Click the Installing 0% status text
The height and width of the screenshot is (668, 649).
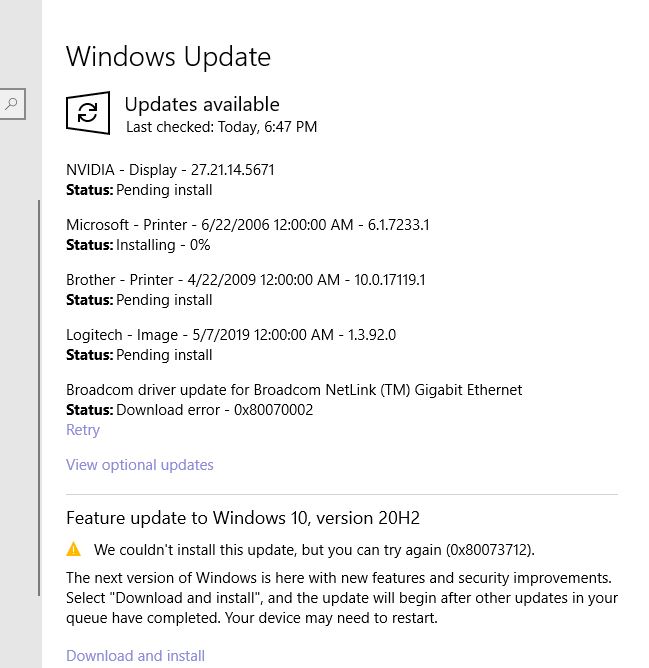163,245
